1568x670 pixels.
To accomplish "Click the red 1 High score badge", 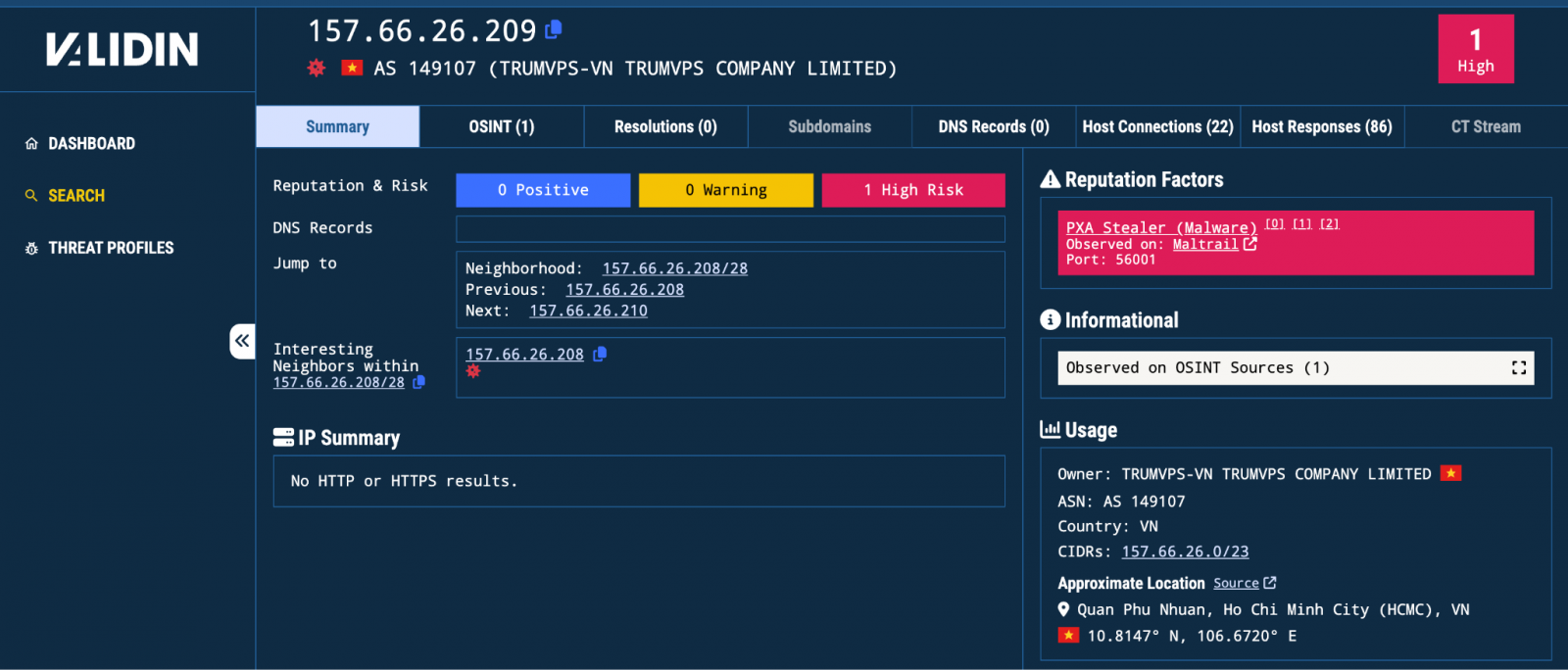I will pyautogui.click(x=1475, y=49).
